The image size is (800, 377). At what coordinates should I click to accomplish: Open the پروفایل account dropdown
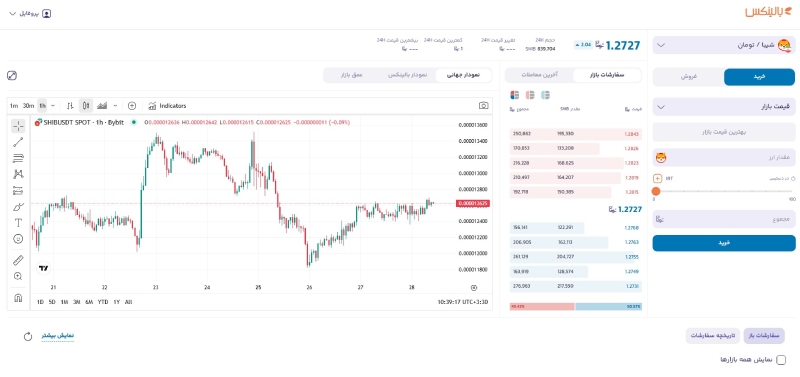(x=31, y=14)
